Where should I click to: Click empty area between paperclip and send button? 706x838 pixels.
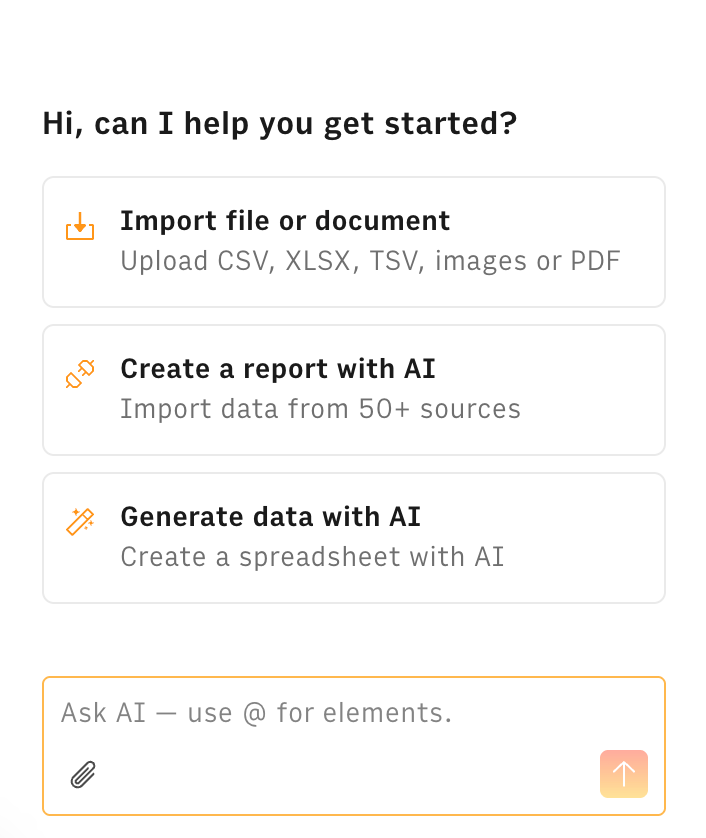340,774
